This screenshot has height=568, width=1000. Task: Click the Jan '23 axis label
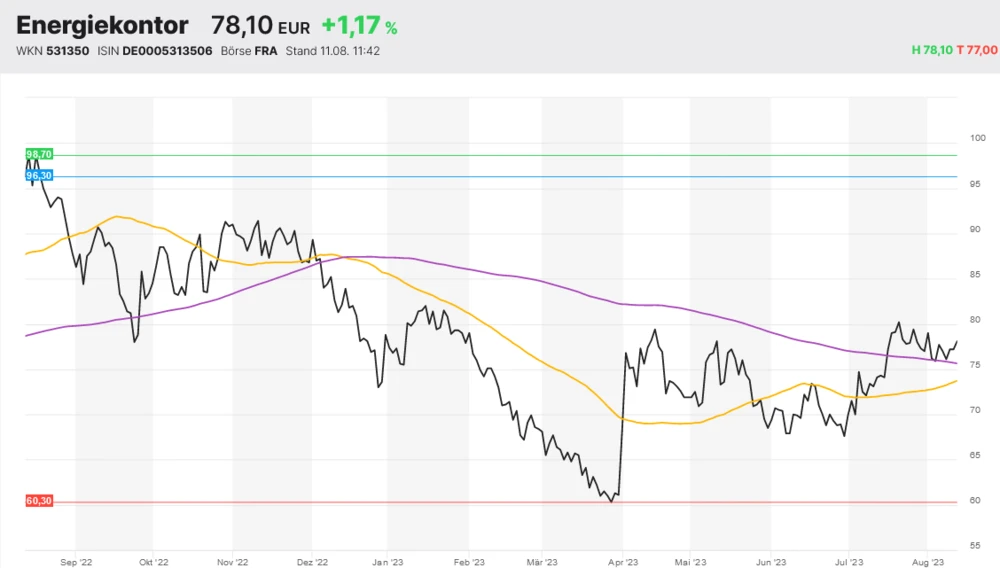[x=388, y=563]
